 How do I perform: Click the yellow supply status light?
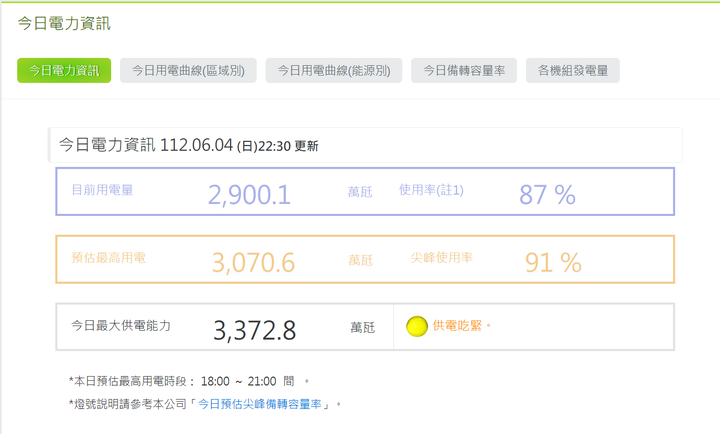(x=417, y=327)
